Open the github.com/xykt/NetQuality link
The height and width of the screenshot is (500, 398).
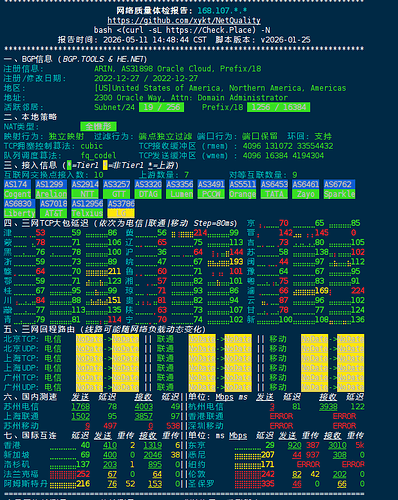coord(184,20)
